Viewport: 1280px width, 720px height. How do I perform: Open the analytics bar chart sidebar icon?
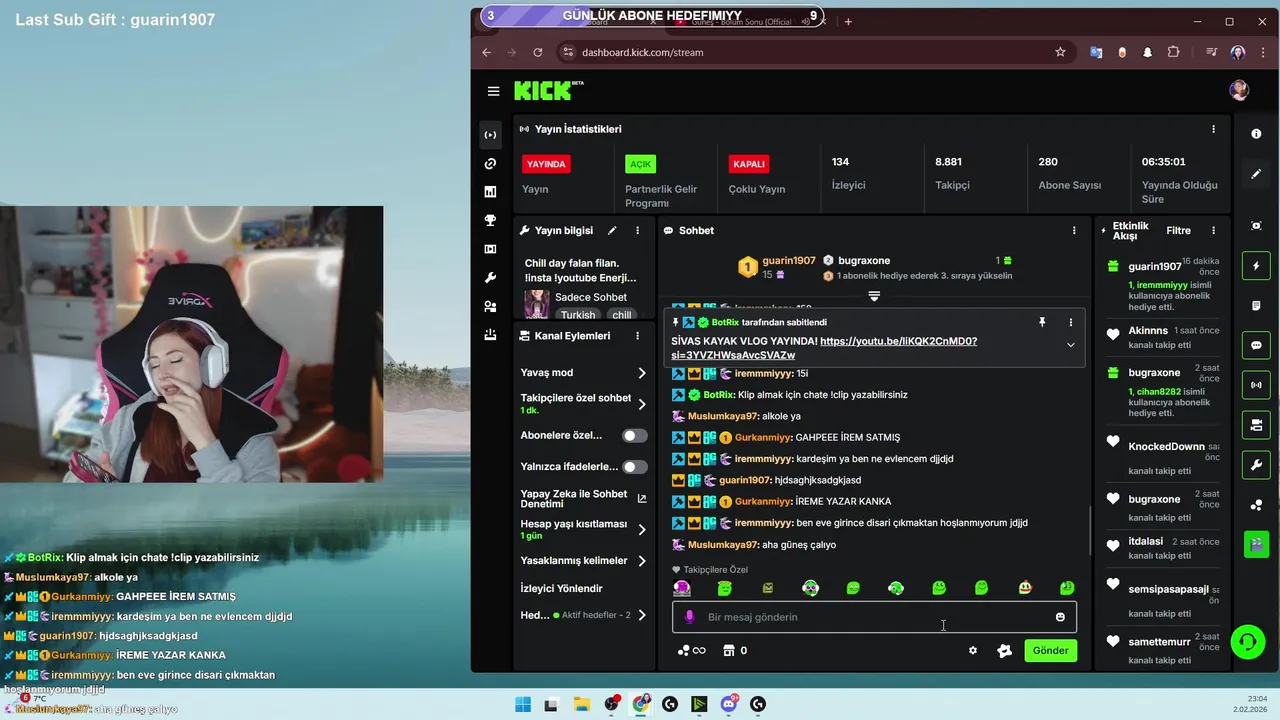[x=490, y=192]
